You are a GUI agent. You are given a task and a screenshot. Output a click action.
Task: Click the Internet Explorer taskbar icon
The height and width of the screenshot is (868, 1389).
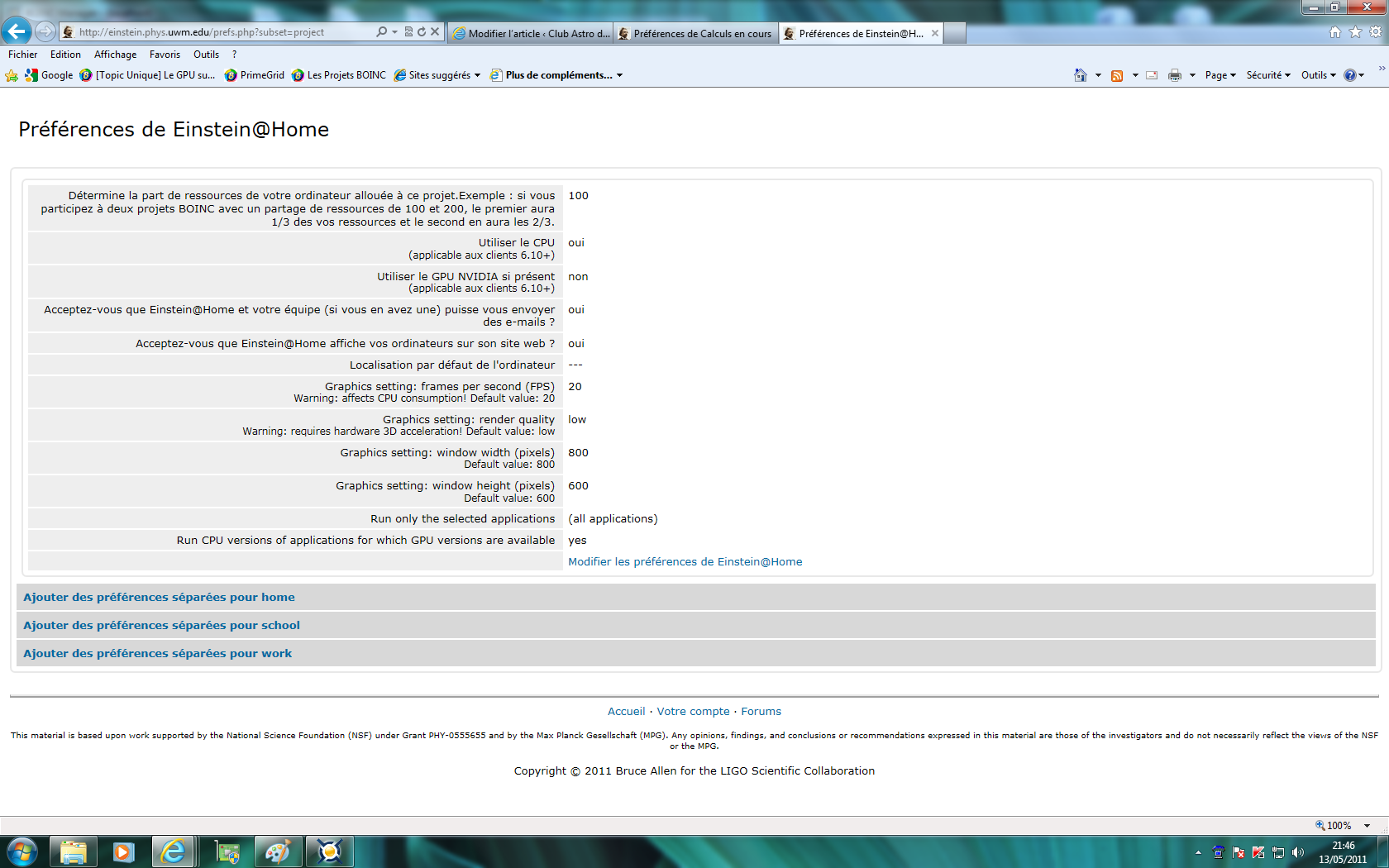click(174, 851)
